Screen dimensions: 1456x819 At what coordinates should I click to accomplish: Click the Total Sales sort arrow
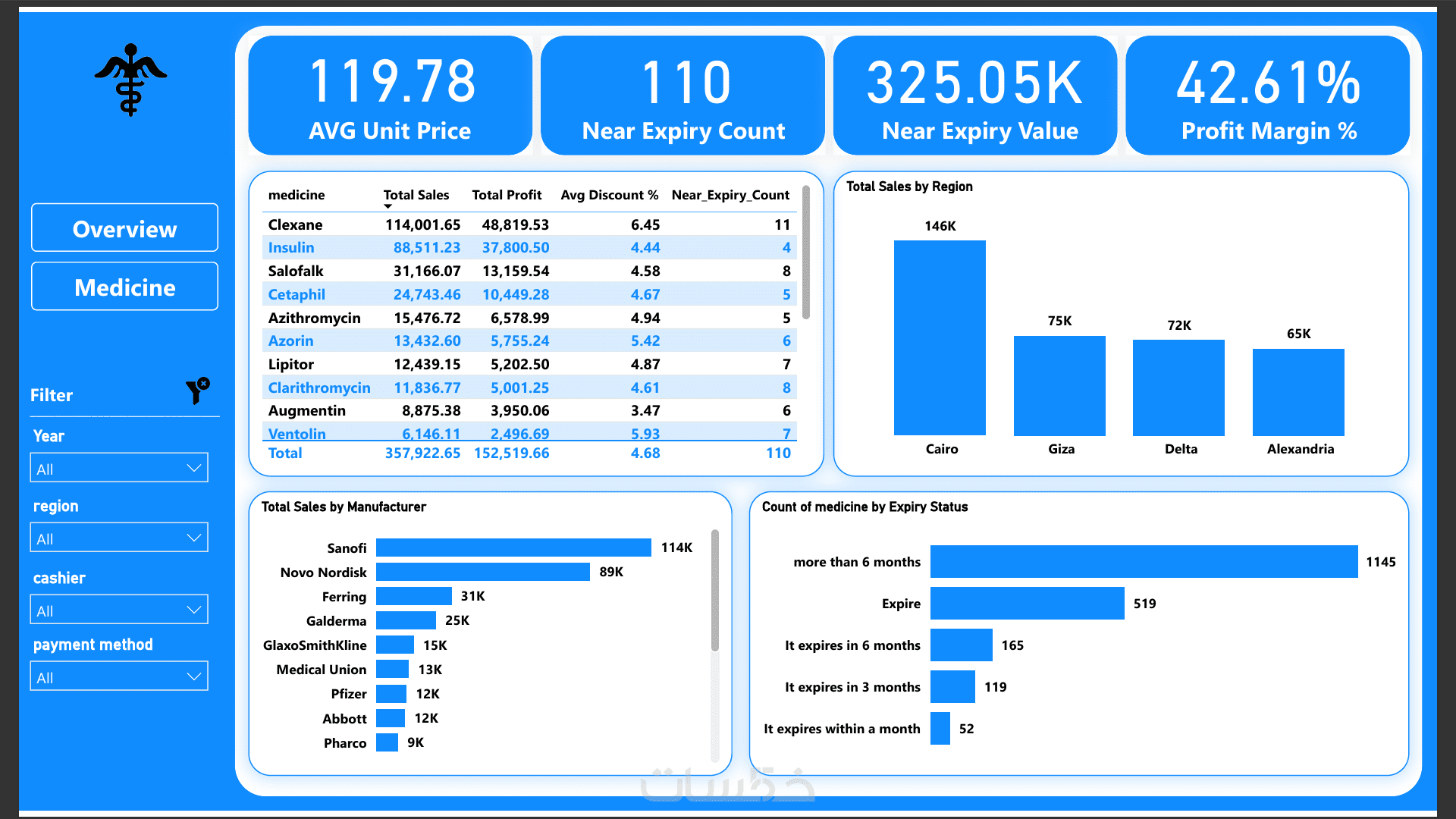pos(388,206)
